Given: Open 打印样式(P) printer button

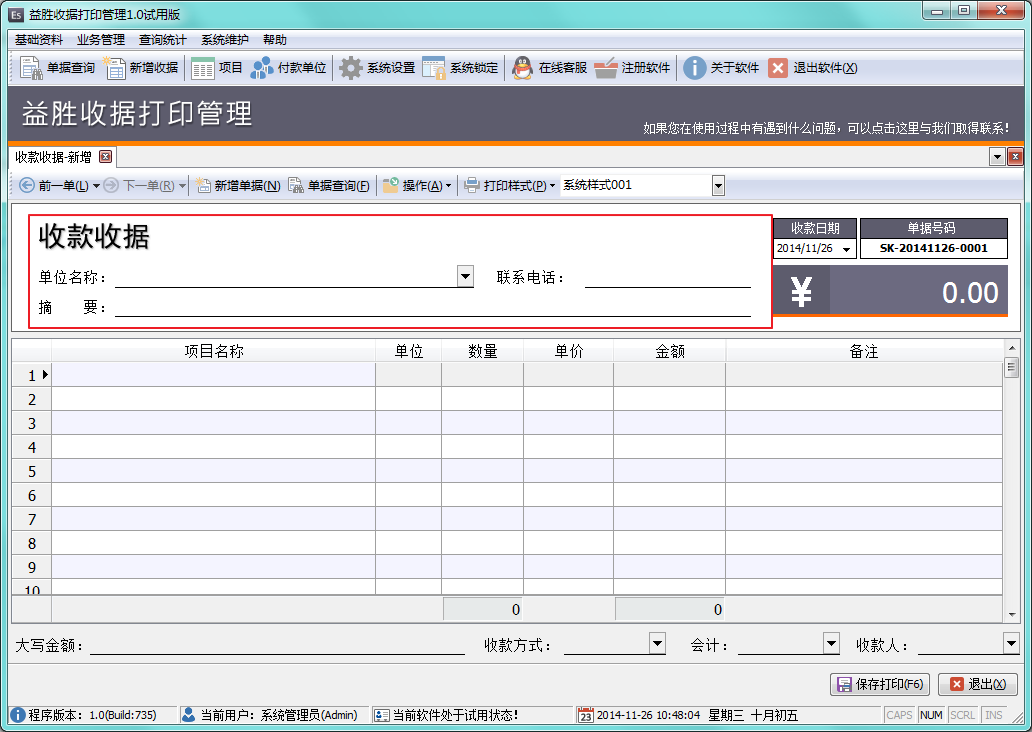Looking at the screenshot, I should tap(509, 186).
